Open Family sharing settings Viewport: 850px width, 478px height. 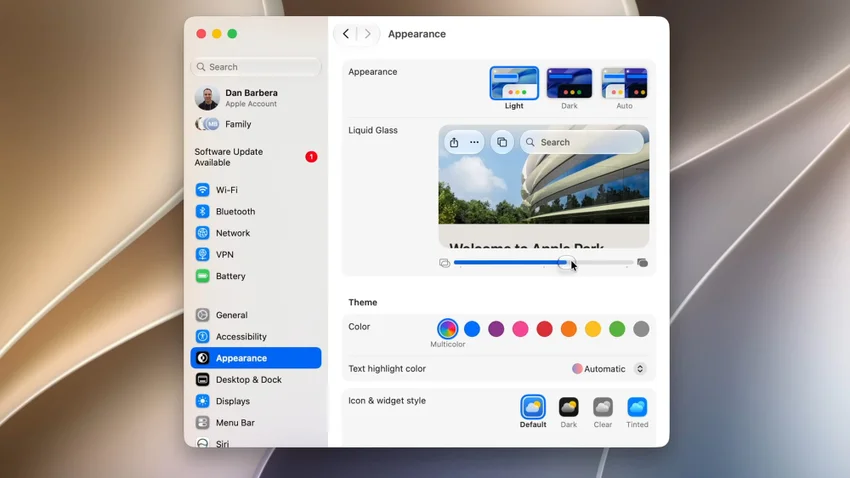[x=255, y=124]
